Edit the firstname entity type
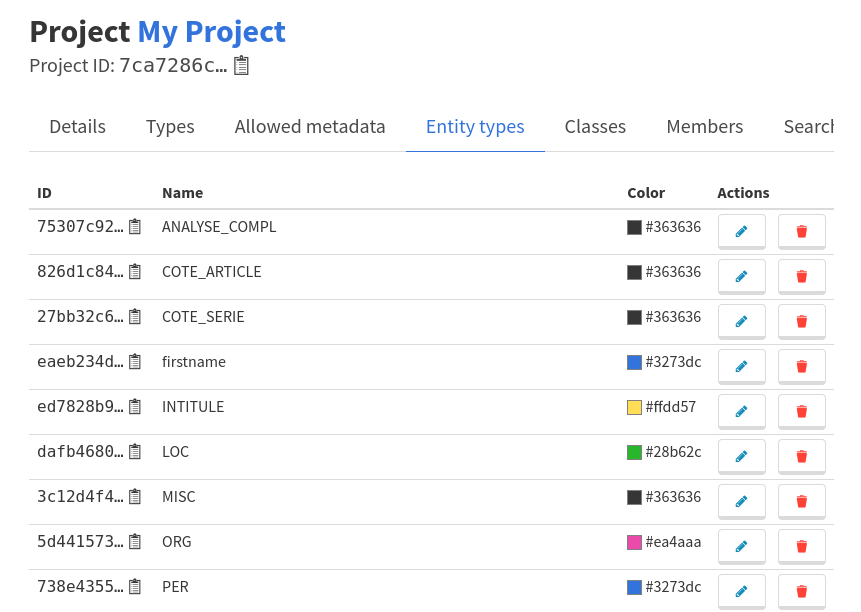Viewport: 861px width, 612px height. (741, 366)
